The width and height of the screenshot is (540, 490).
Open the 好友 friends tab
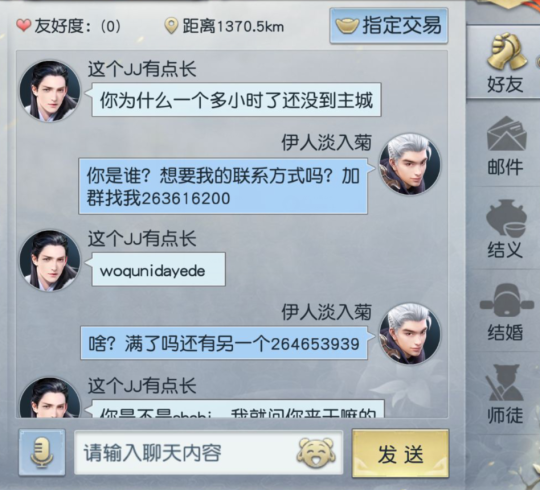(x=505, y=63)
